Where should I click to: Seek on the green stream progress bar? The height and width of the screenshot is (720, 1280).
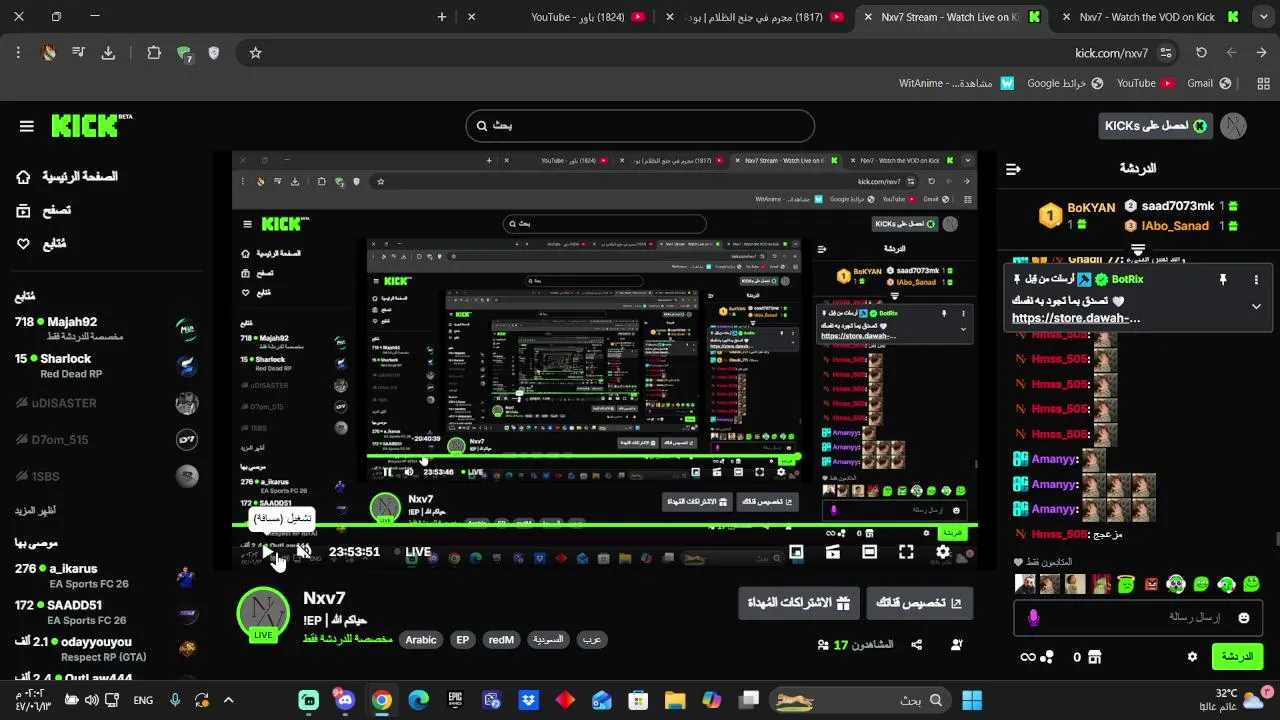pyautogui.click(x=605, y=526)
